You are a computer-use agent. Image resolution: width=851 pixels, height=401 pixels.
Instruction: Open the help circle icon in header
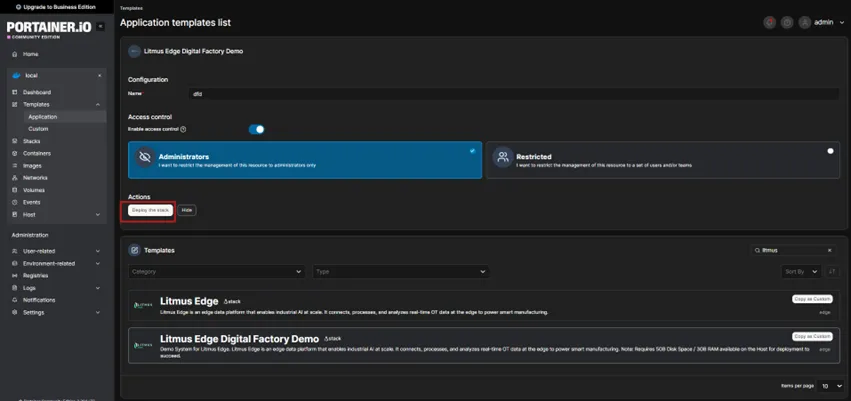click(x=786, y=23)
